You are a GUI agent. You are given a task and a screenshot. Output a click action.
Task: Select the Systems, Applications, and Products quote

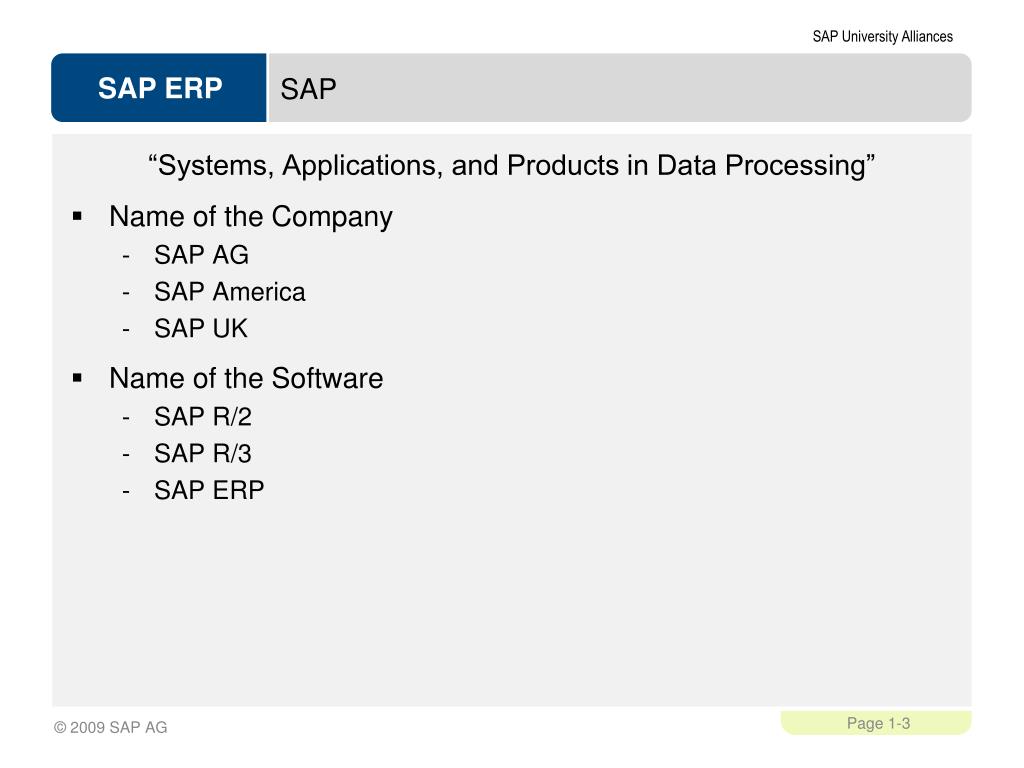[511, 165]
